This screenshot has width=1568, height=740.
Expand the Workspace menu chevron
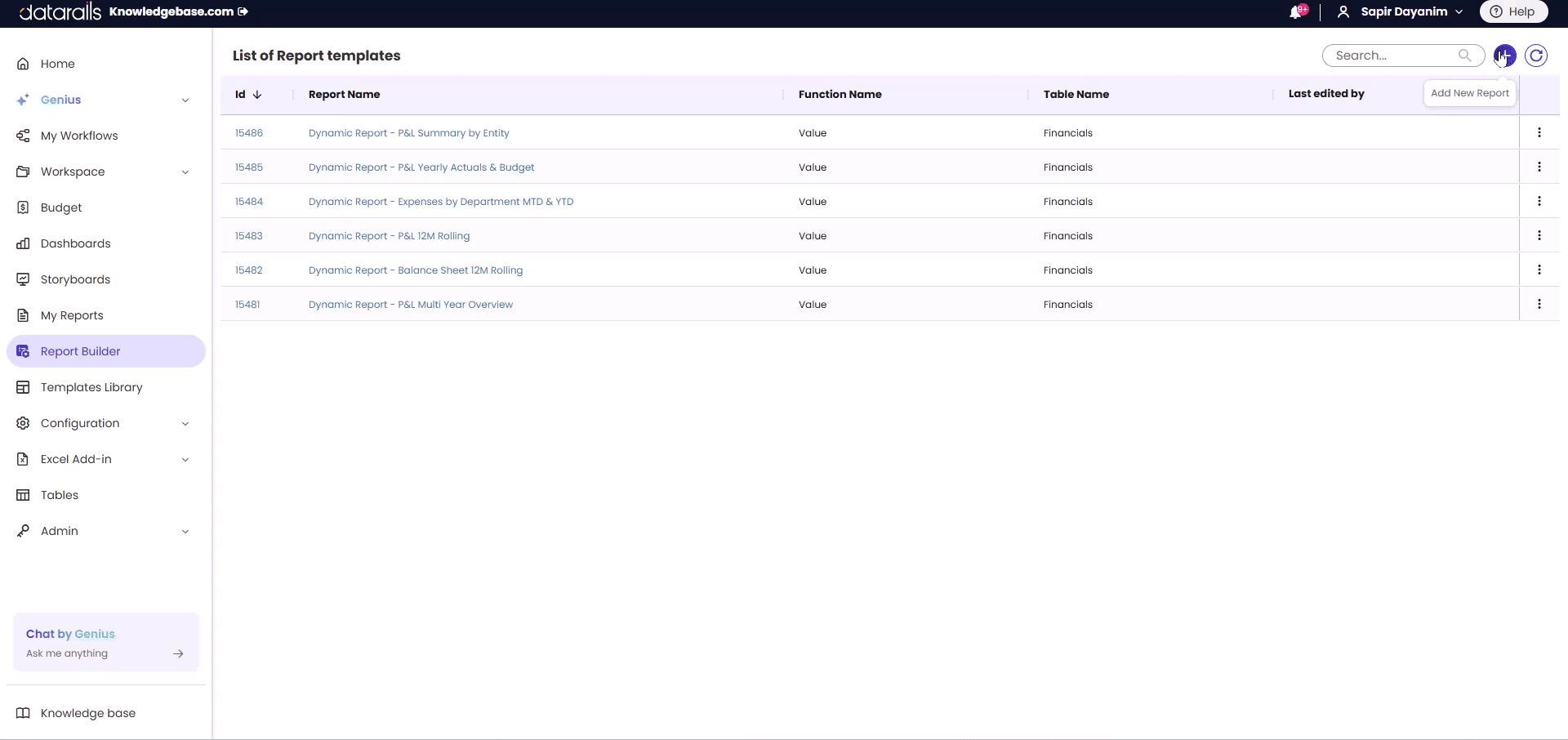pyautogui.click(x=185, y=172)
